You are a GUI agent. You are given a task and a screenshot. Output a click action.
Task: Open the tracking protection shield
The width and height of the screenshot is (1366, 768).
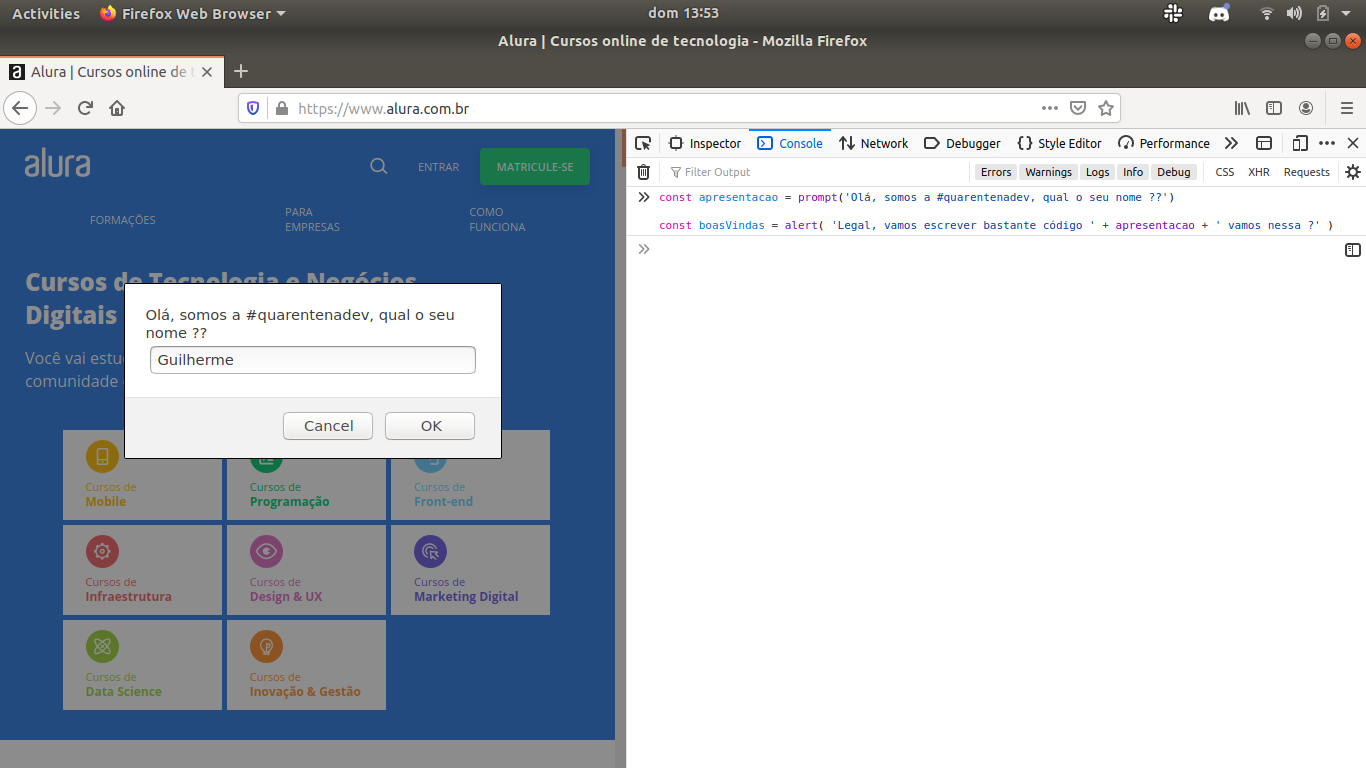(x=253, y=108)
